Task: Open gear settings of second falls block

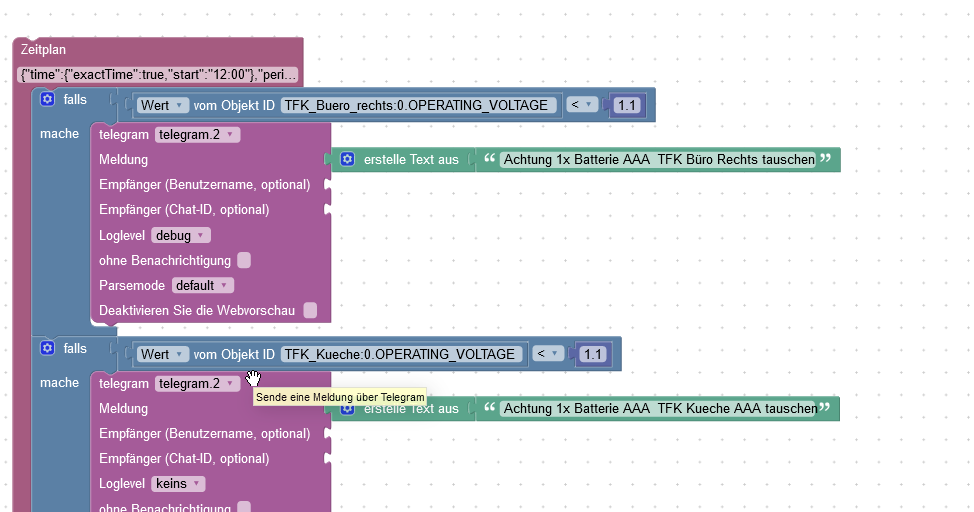Action: pos(47,348)
